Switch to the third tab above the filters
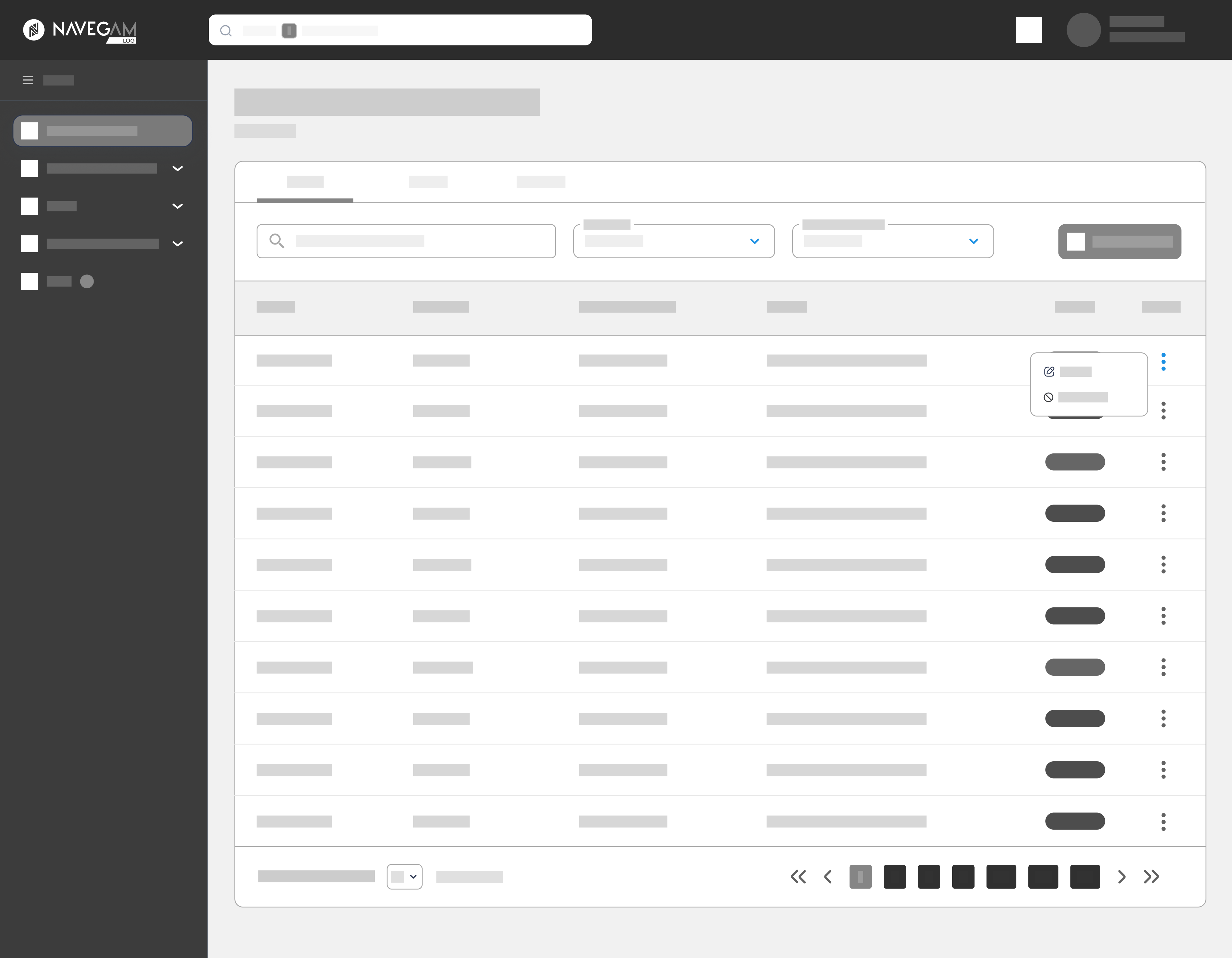 click(x=541, y=182)
